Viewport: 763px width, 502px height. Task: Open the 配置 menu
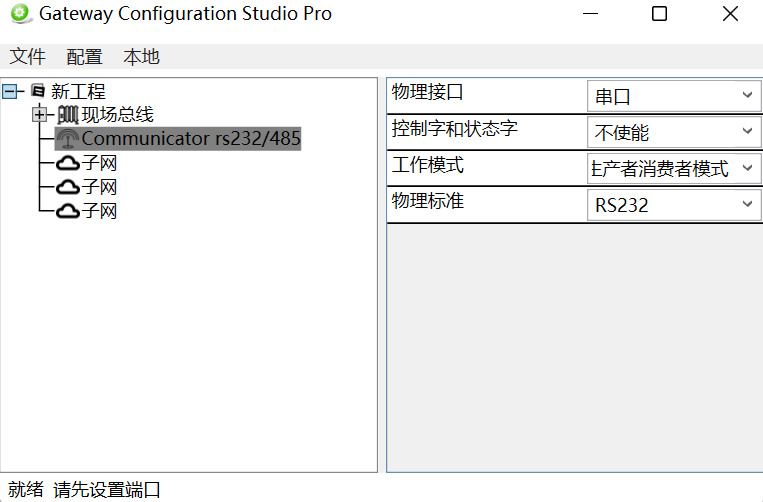click(x=85, y=57)
